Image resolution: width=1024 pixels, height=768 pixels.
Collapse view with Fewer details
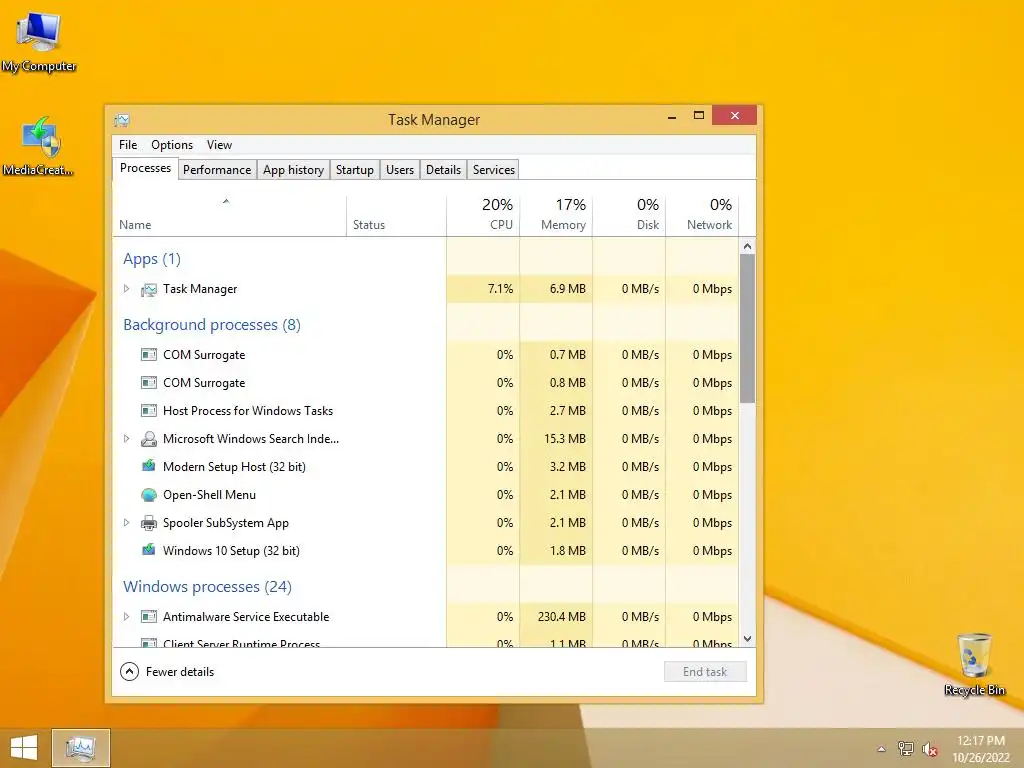(167, 671)
